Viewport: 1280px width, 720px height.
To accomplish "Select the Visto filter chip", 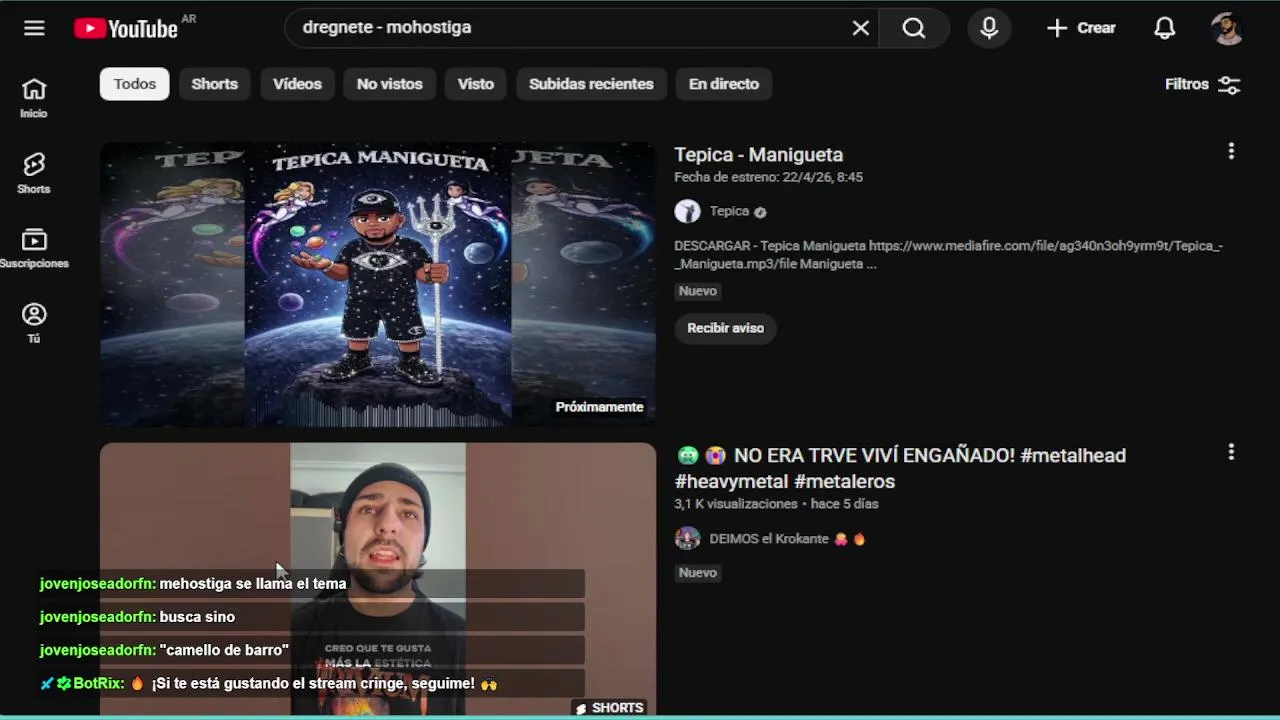I will pyautogui.click(x=476, y=84).
